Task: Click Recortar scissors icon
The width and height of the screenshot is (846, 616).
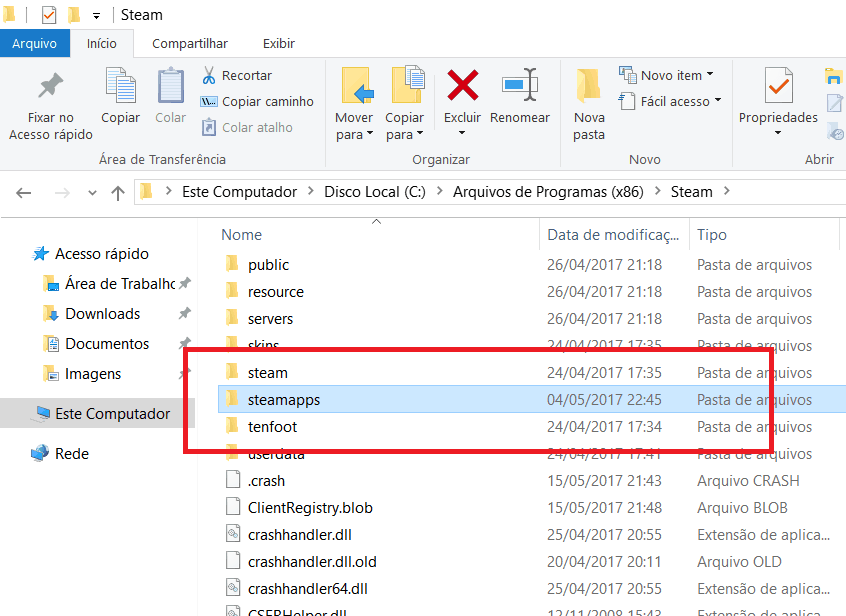Action: (209, 75)
